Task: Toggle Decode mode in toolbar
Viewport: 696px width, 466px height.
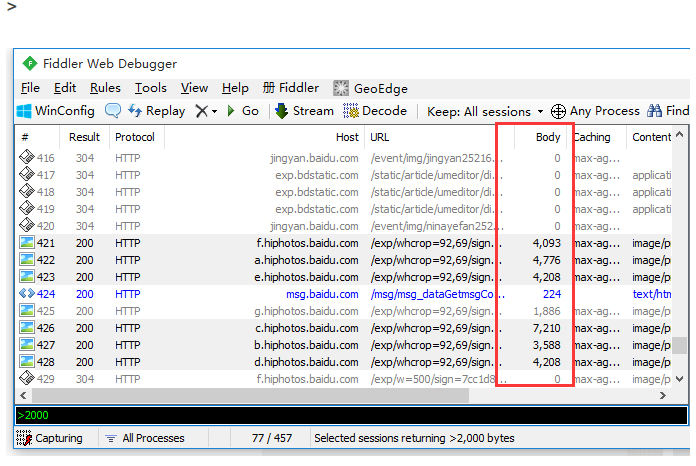Action: (375, 111)
